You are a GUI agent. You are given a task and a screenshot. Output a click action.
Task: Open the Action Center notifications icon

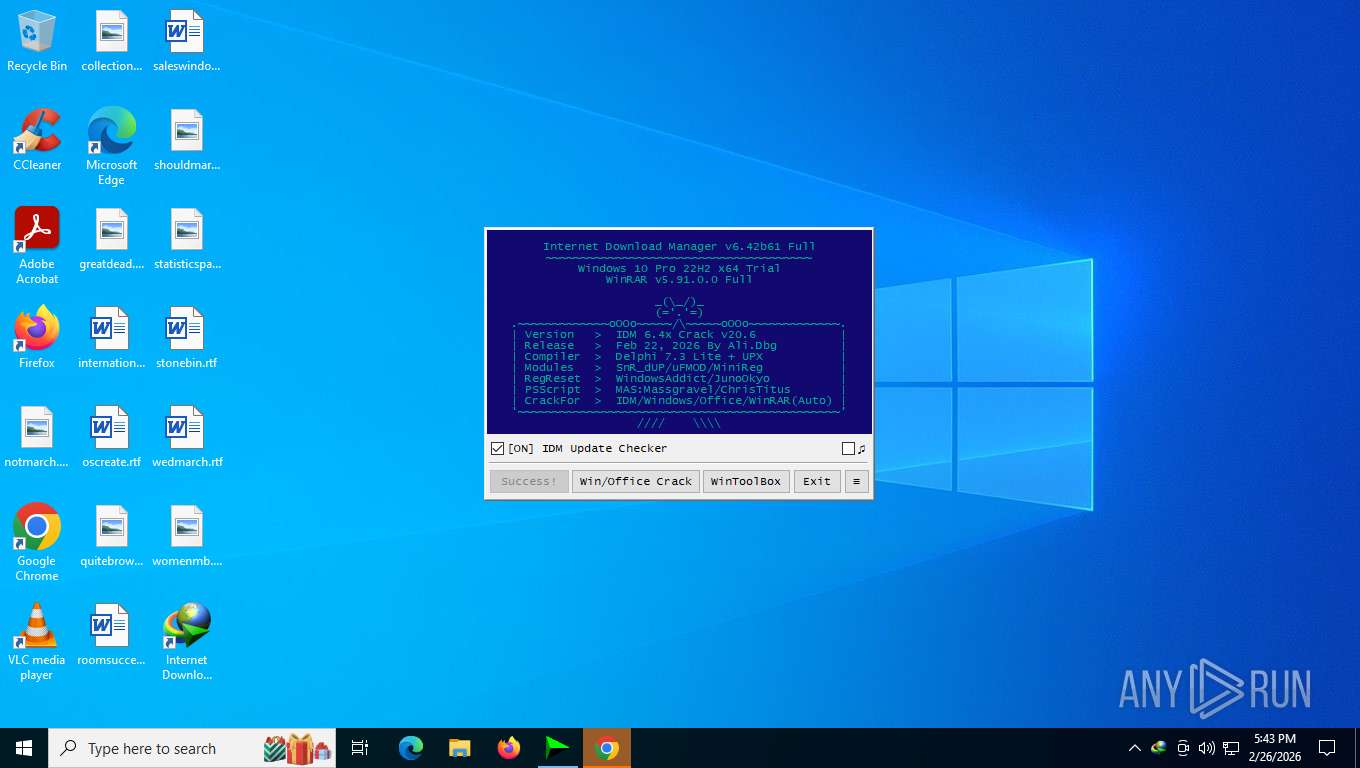point(1327,748)
